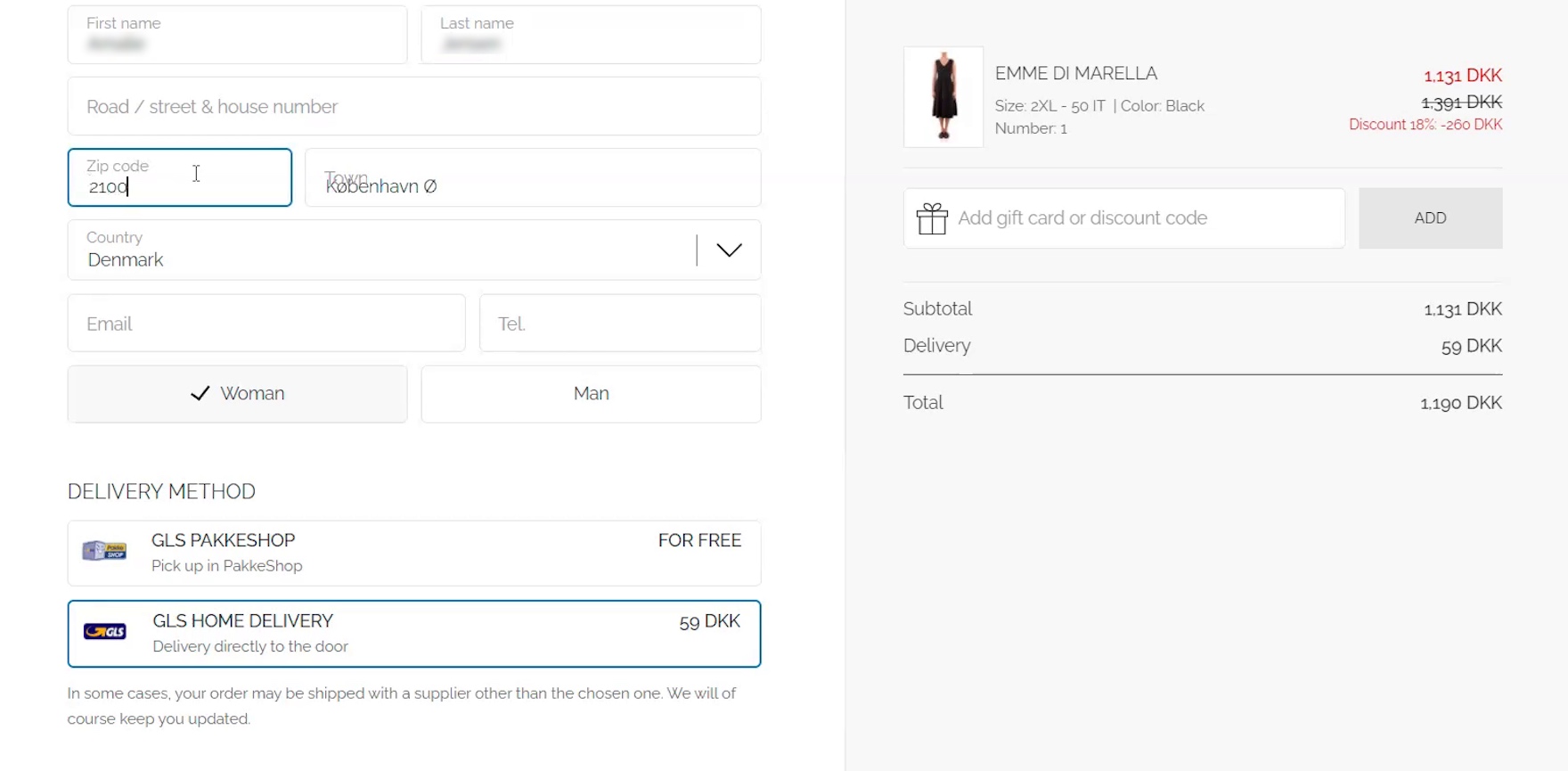The image size is (1568, 771).
Task: Click the gift box icon
Action: (932, 218)
